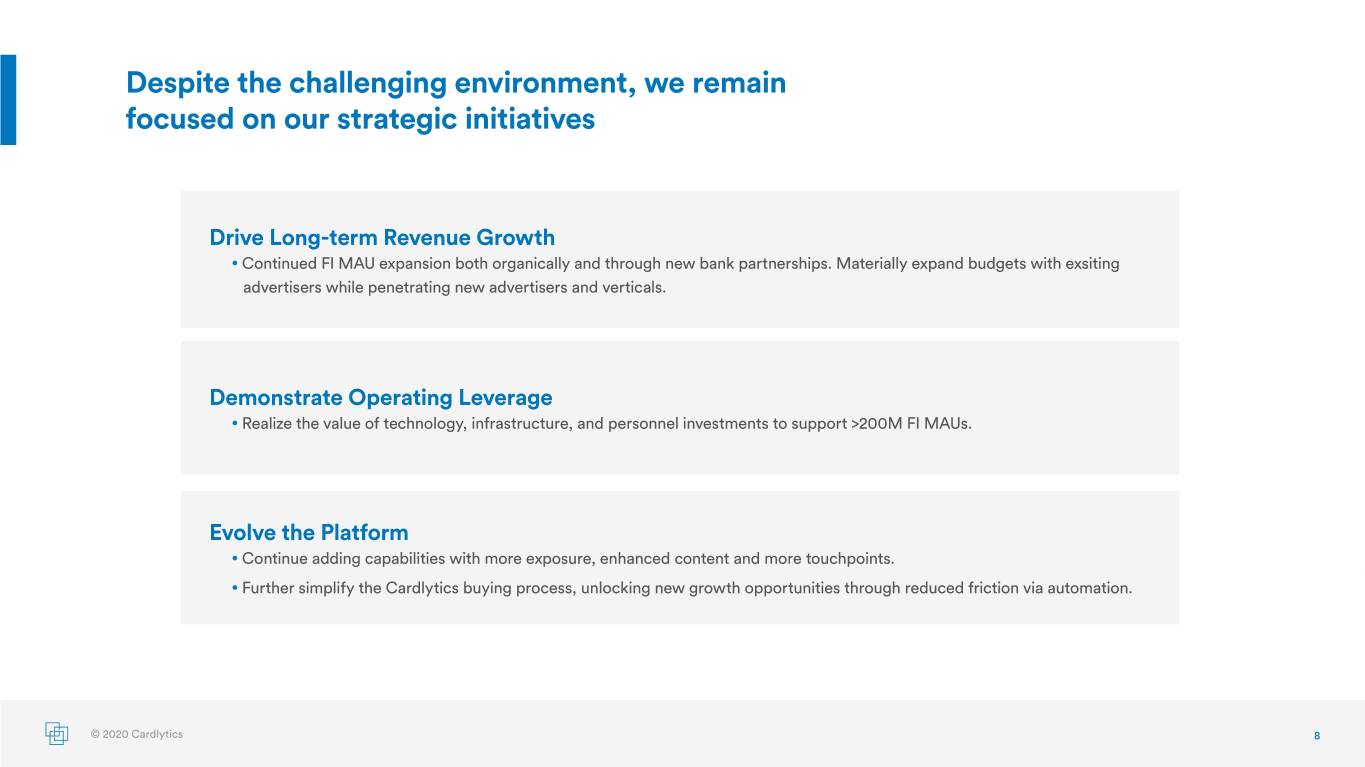Click the blue accent bar beside title
Image resolution: width=1365 pixels, height=767 pixels.
pyautogui.click(x=8, y=100)
